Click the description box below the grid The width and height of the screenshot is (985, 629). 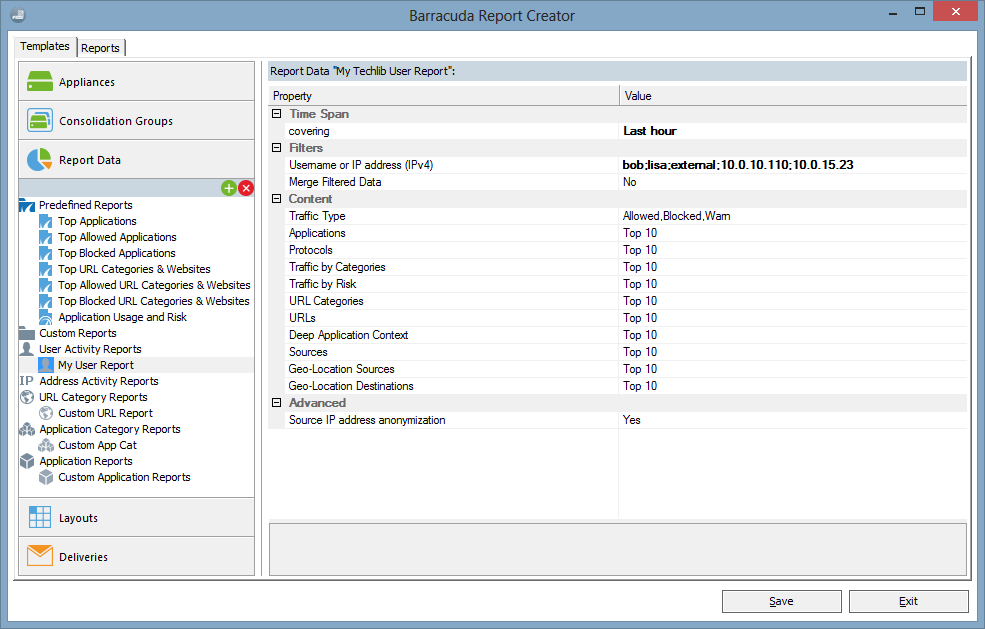tap(618, 549)
